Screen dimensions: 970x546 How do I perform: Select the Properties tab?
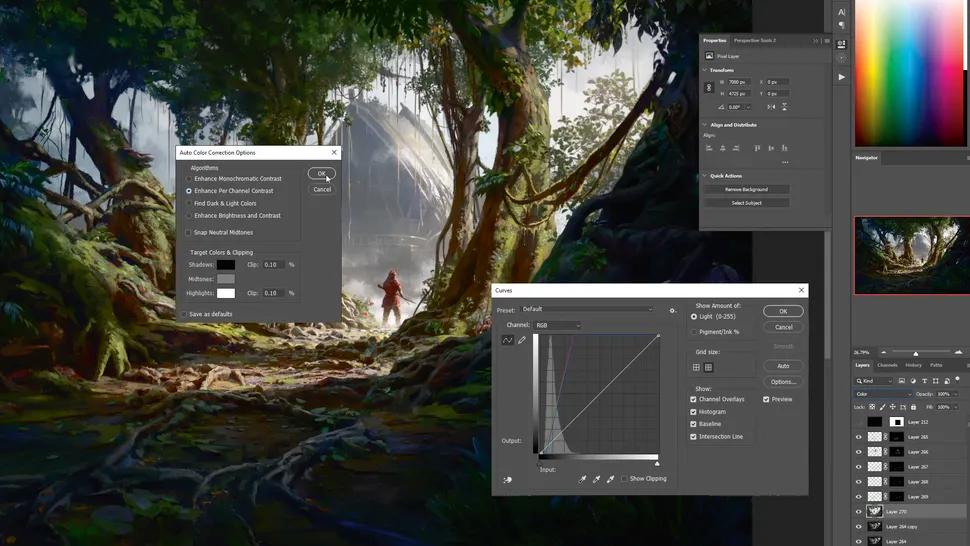[x=715, y=40]
